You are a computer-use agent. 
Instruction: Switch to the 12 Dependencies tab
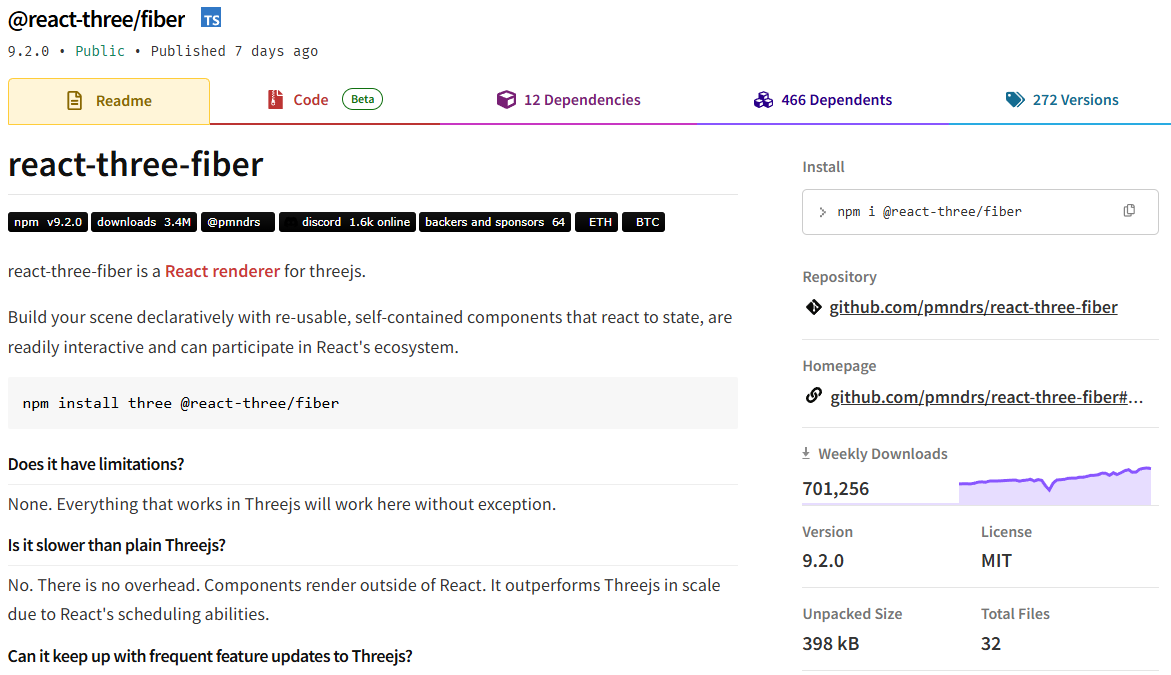point(568,99)
